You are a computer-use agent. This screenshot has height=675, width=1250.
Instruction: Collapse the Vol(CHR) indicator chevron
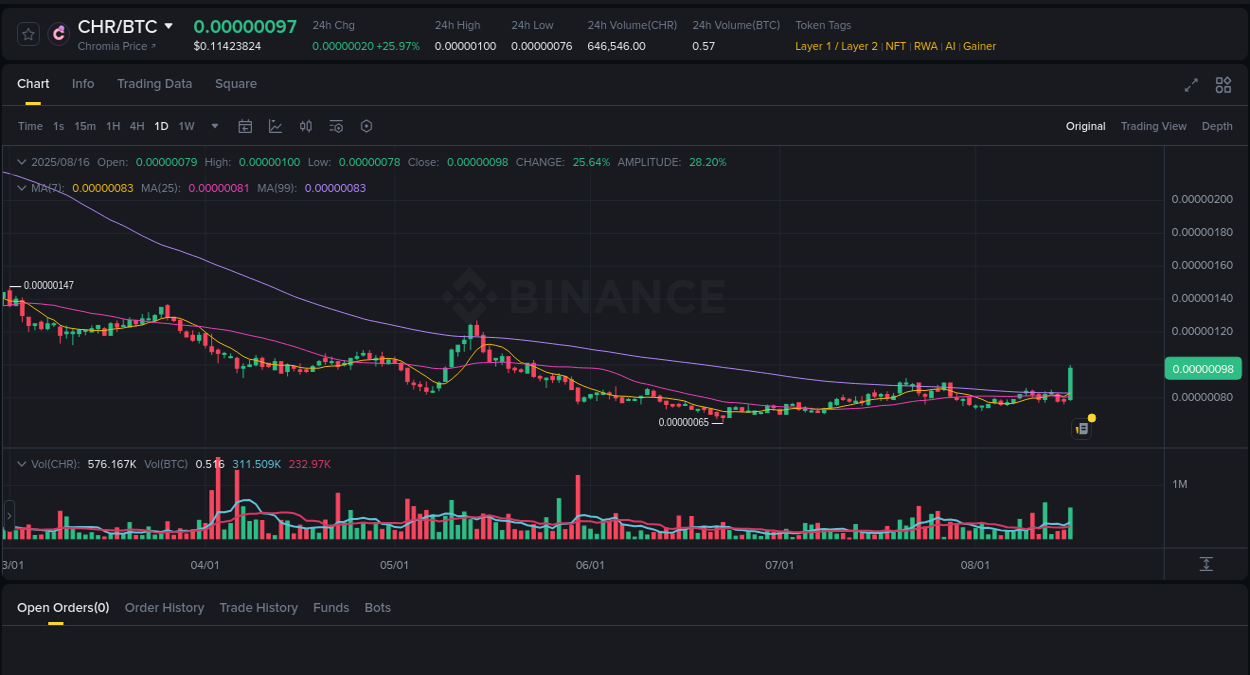(x=21, y=464)
